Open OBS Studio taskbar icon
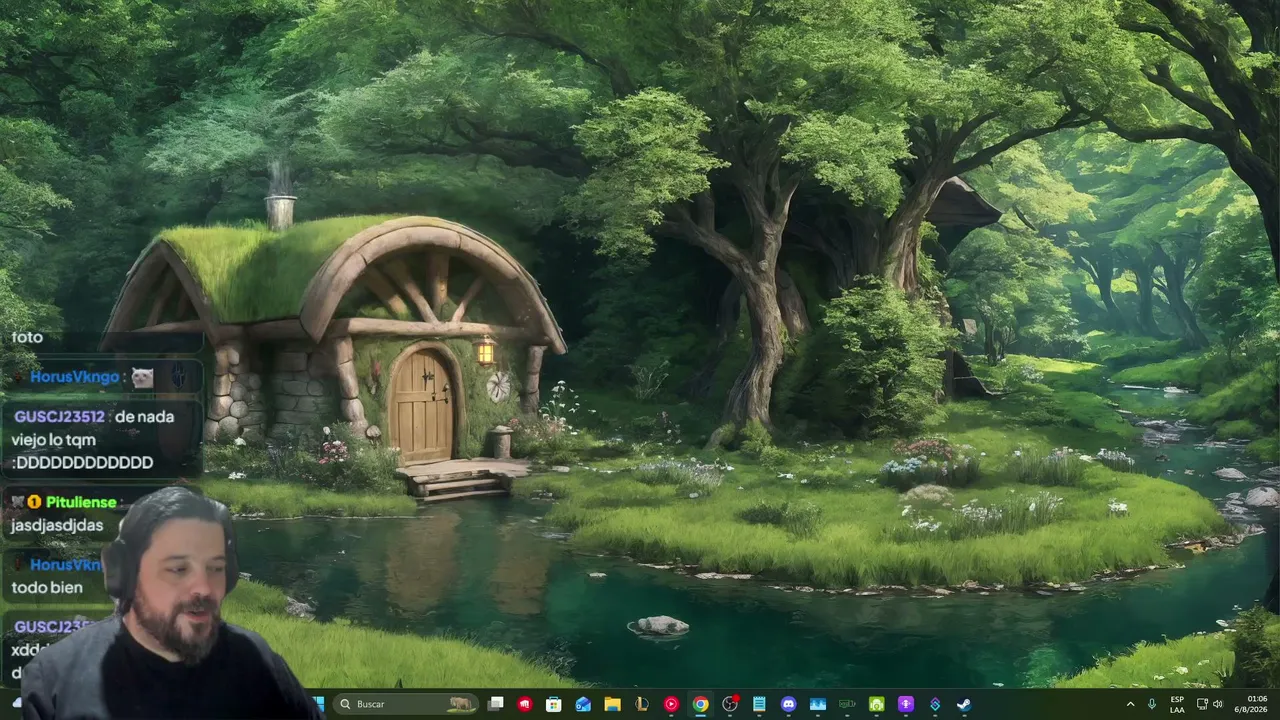The height and width of the screenshot is (720, 1280). point(730,704)
